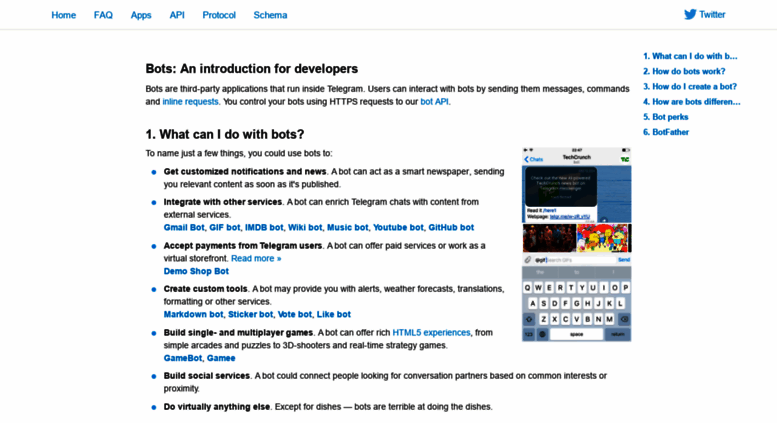Open the Demo Shop Bot link
The width and height of the screenshot is (777, 423).
coord(196,271)
